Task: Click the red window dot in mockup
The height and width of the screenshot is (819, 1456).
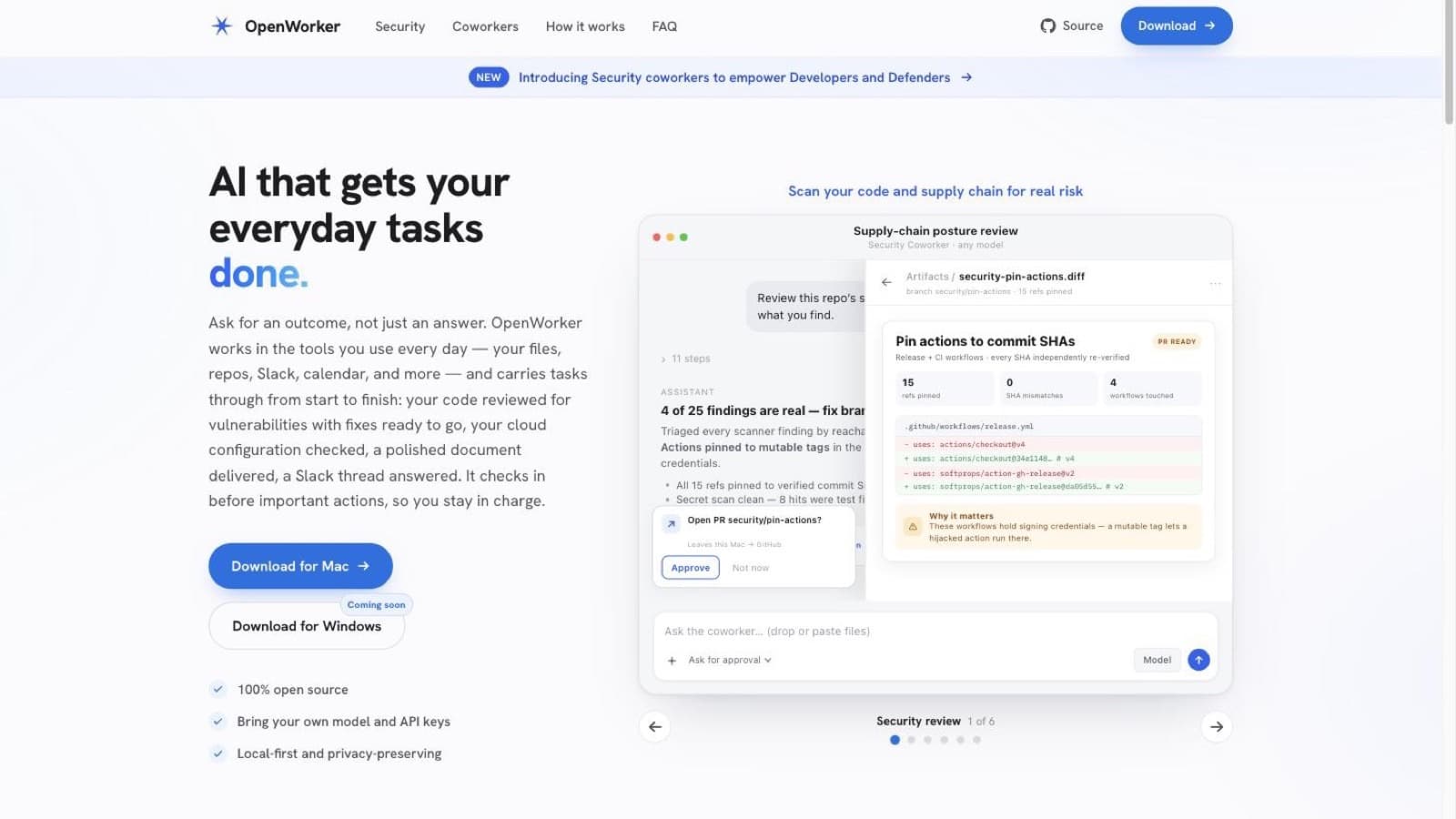Action: (x=656, y=238)
